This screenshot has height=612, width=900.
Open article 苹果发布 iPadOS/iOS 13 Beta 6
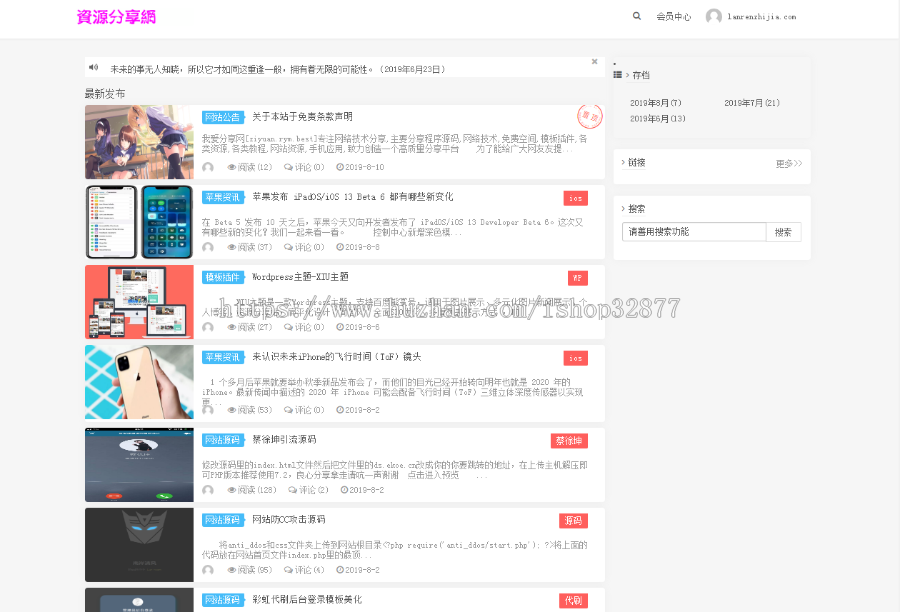click(353, 196)
